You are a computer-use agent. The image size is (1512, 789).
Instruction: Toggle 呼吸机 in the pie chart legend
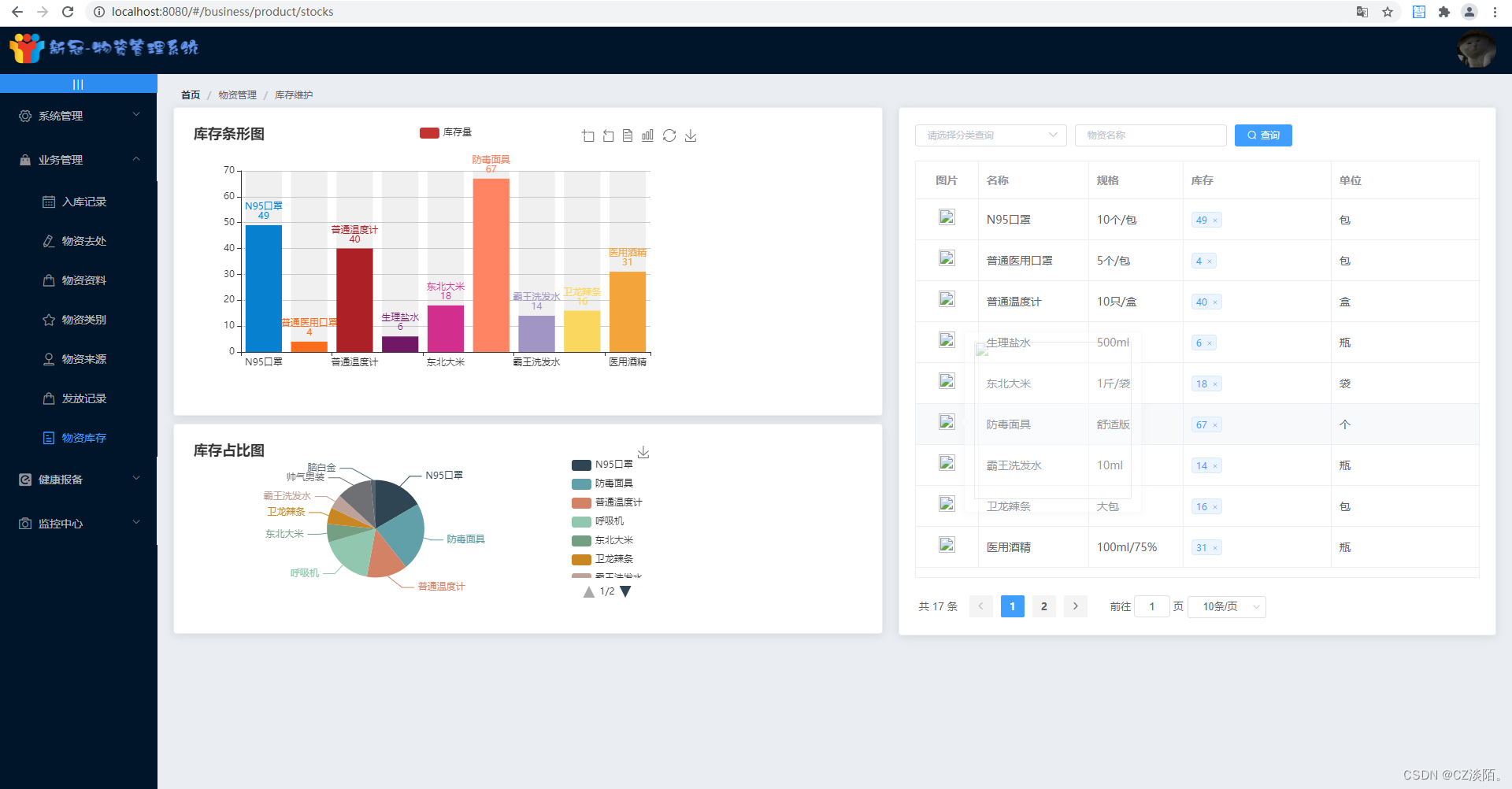pos(598,521)
